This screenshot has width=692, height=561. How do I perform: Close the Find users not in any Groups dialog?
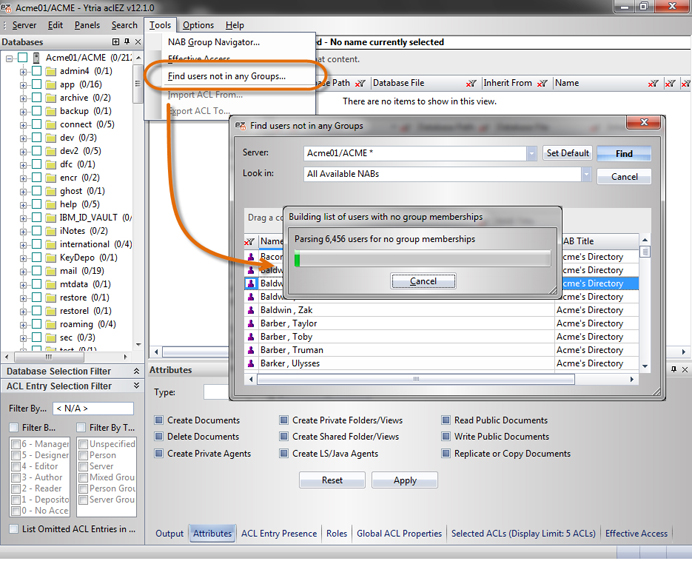pyautogui.click(x=644, y=122)
